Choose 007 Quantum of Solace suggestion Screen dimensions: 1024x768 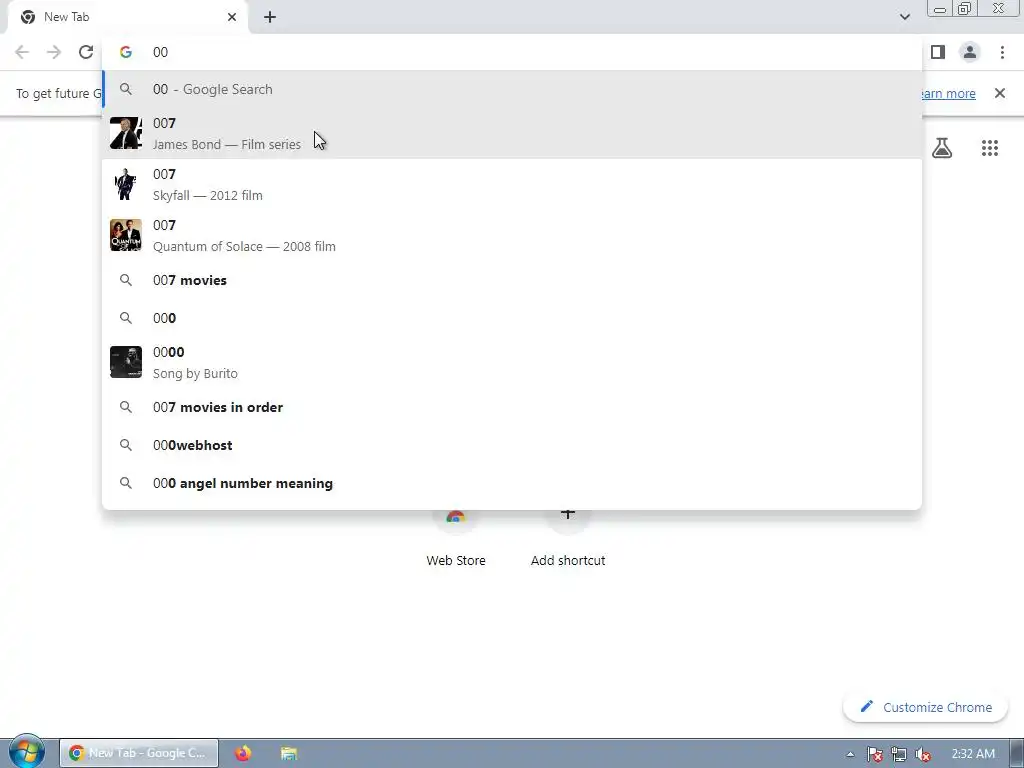tap(512, 235)
